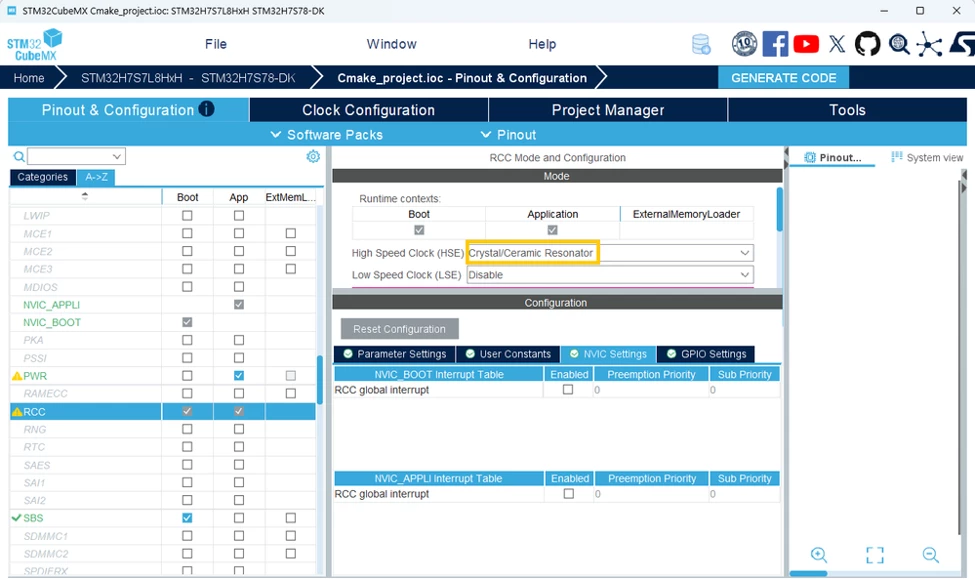Click the network star community icon

929,44
